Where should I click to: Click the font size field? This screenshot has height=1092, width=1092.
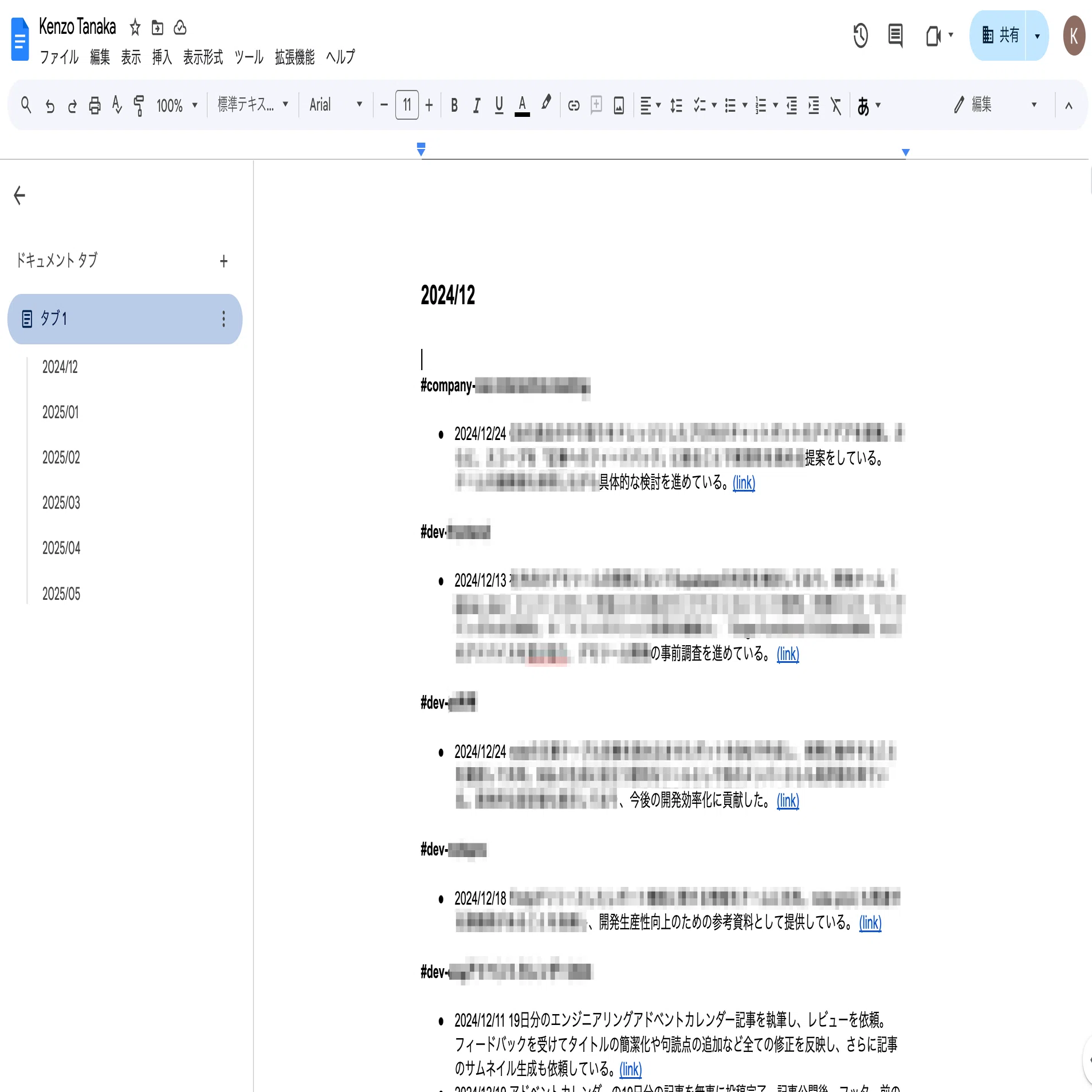[x=407, y=105]
